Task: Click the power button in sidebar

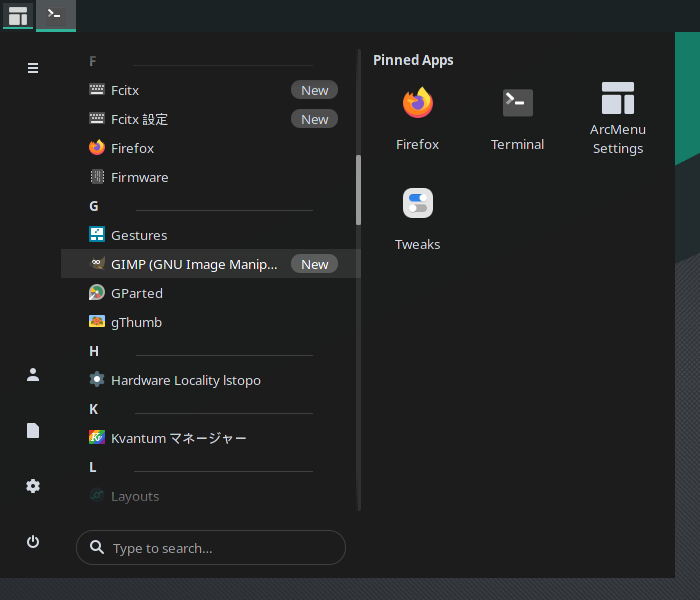Action: click(33, 542)
